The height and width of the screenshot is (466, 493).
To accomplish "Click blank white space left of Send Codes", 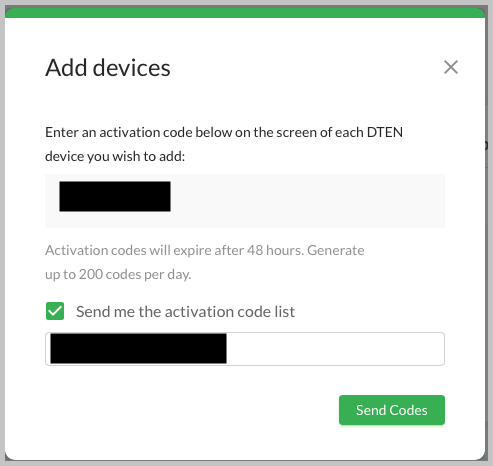I will (x=192, y=410).
